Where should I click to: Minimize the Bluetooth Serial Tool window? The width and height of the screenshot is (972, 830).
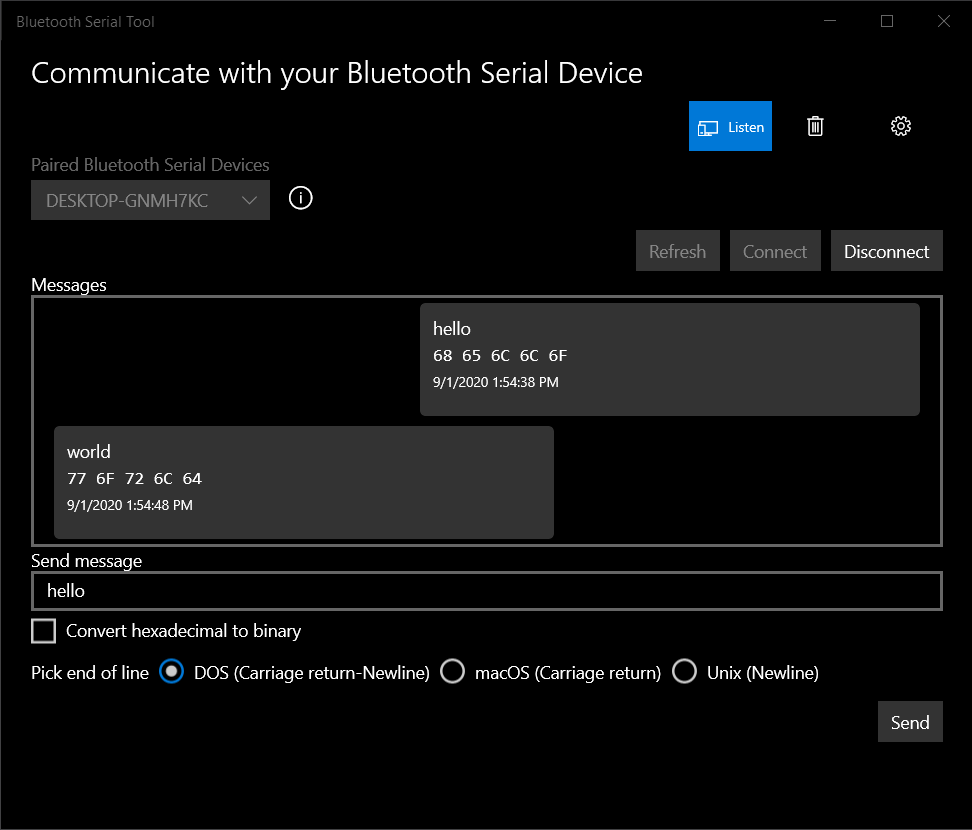(830, 21)
